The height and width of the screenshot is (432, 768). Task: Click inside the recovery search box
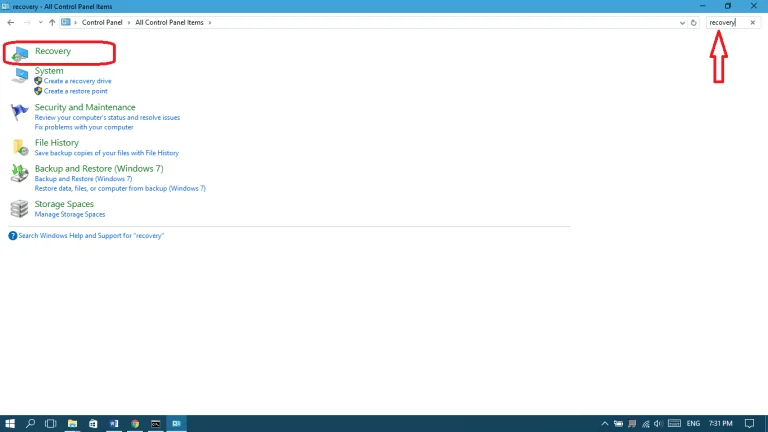(x=727, y=23)
